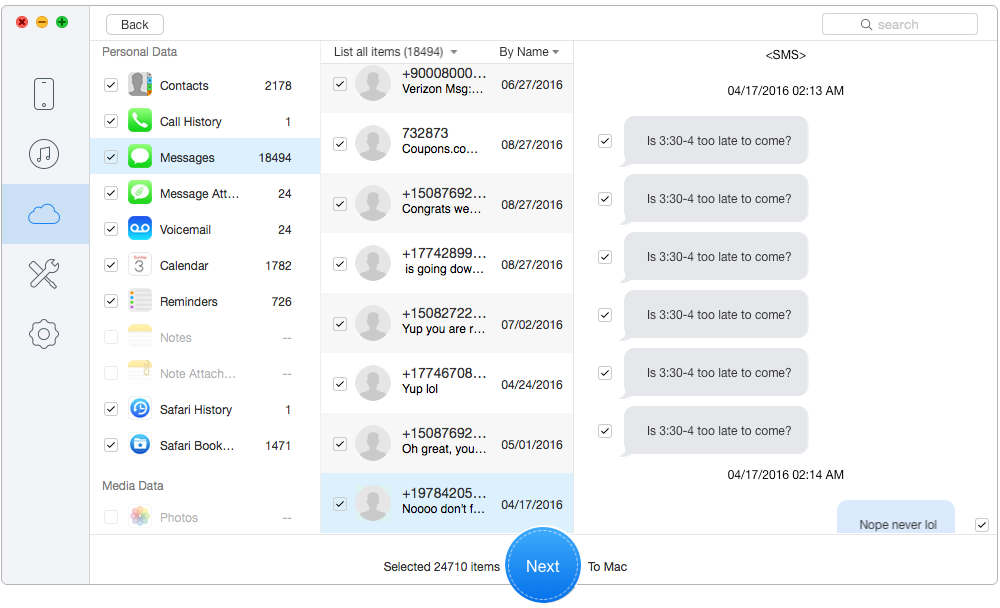
Task: Click the Back button
Action: click(135, 24)
